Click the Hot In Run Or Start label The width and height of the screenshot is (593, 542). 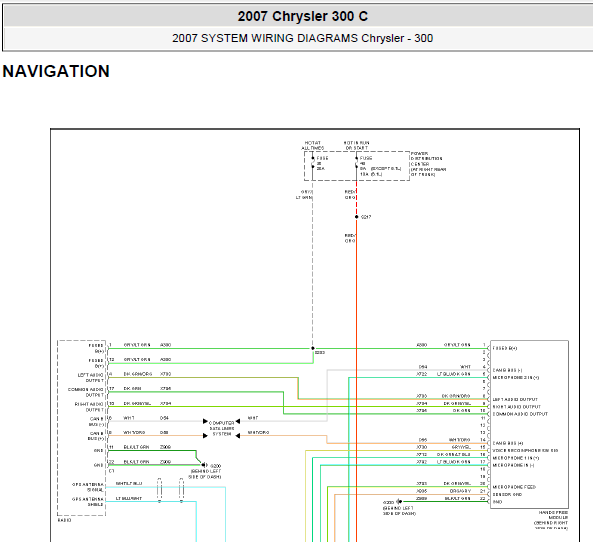[357, 145]
